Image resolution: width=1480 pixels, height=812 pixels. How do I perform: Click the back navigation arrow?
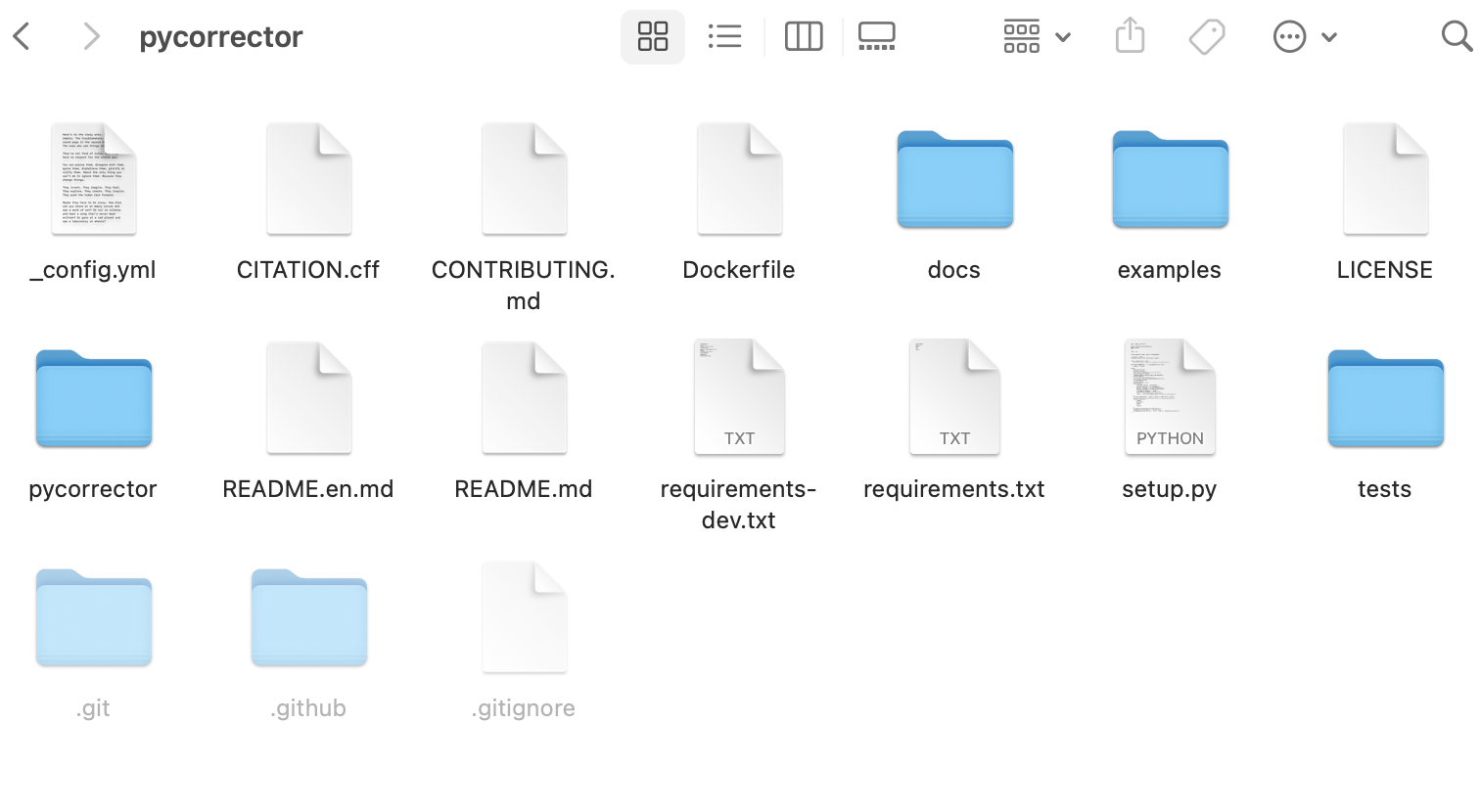[22, 36]
